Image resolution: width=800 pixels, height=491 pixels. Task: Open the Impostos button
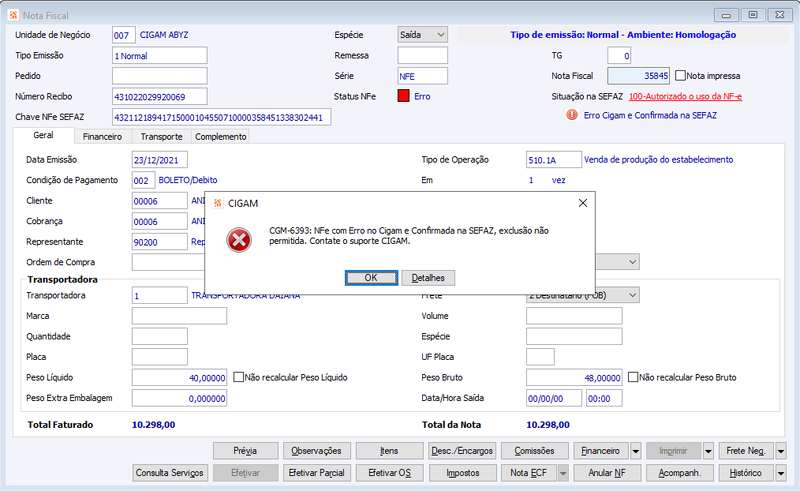(462, 473)
